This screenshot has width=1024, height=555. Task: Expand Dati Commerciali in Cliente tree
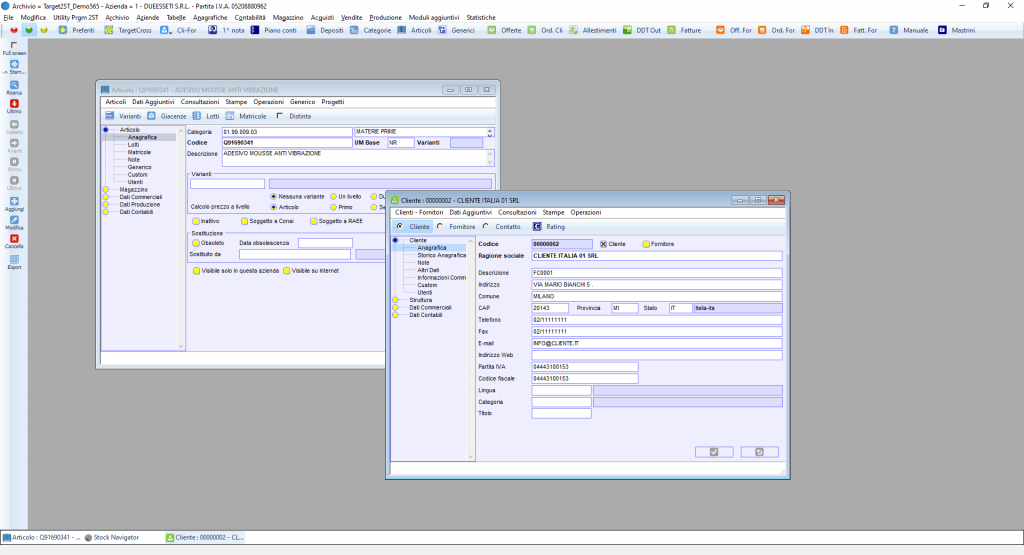[395, 308]
